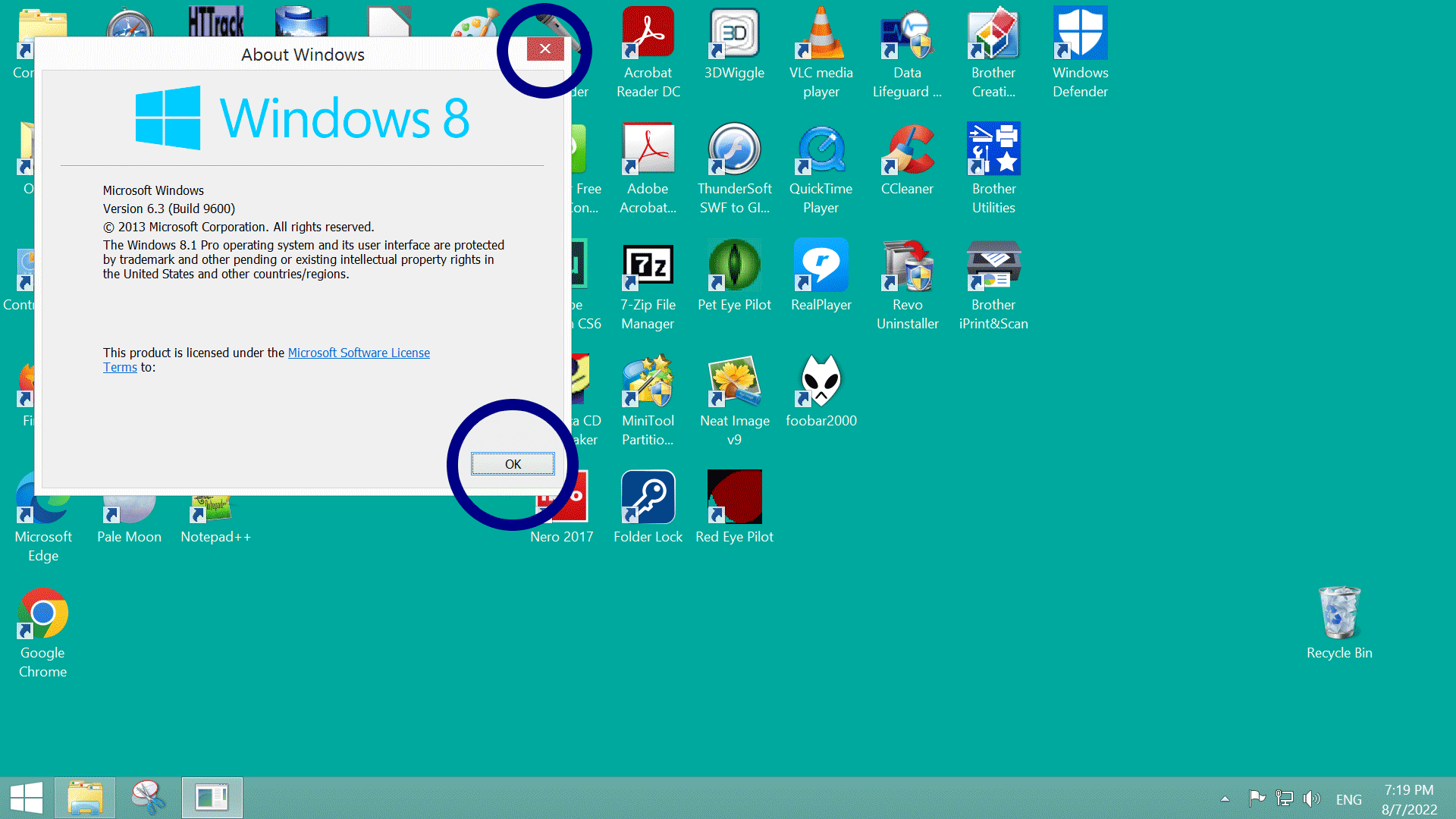Screen dimensions: 1456x819
Task: Click OK in the About Windows dialog
Action: pyautogui.click(x=513, y=464)
